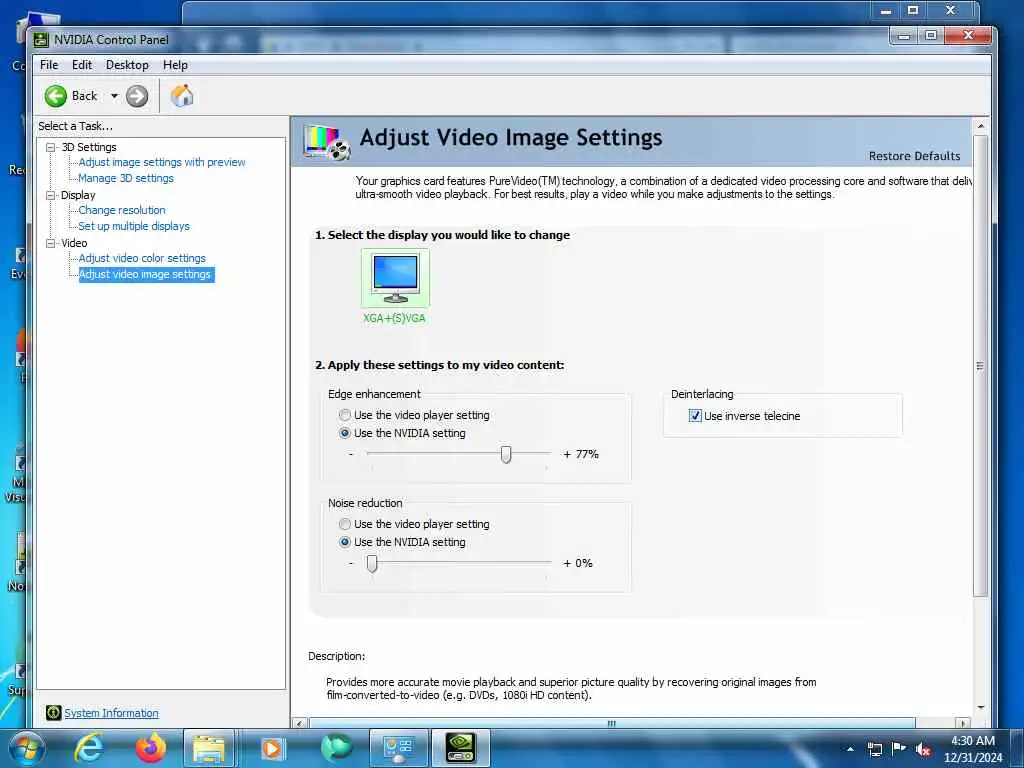Show hidden tray icons arrow
1024x768 pixels.
coord(850,749)
